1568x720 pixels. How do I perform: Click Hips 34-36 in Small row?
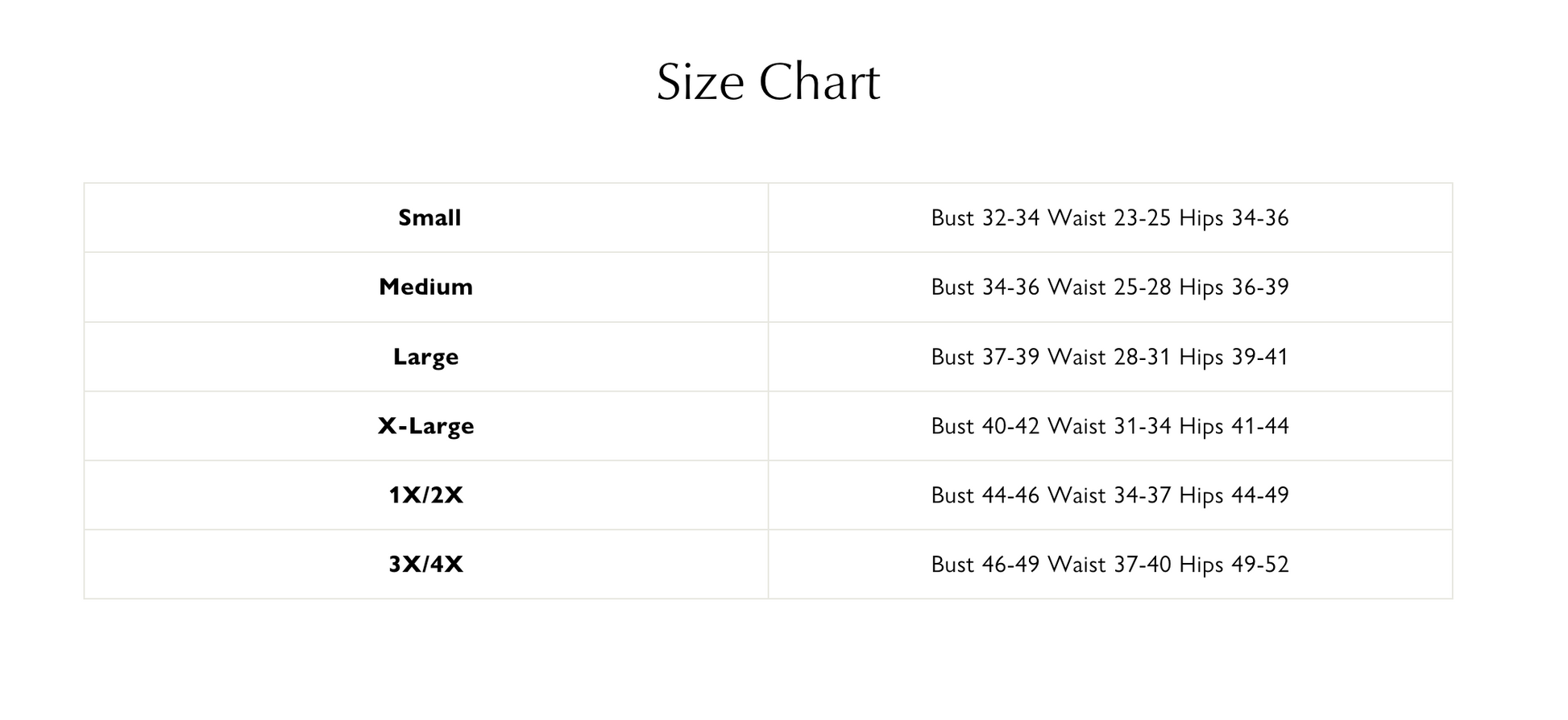(1234, 217)
